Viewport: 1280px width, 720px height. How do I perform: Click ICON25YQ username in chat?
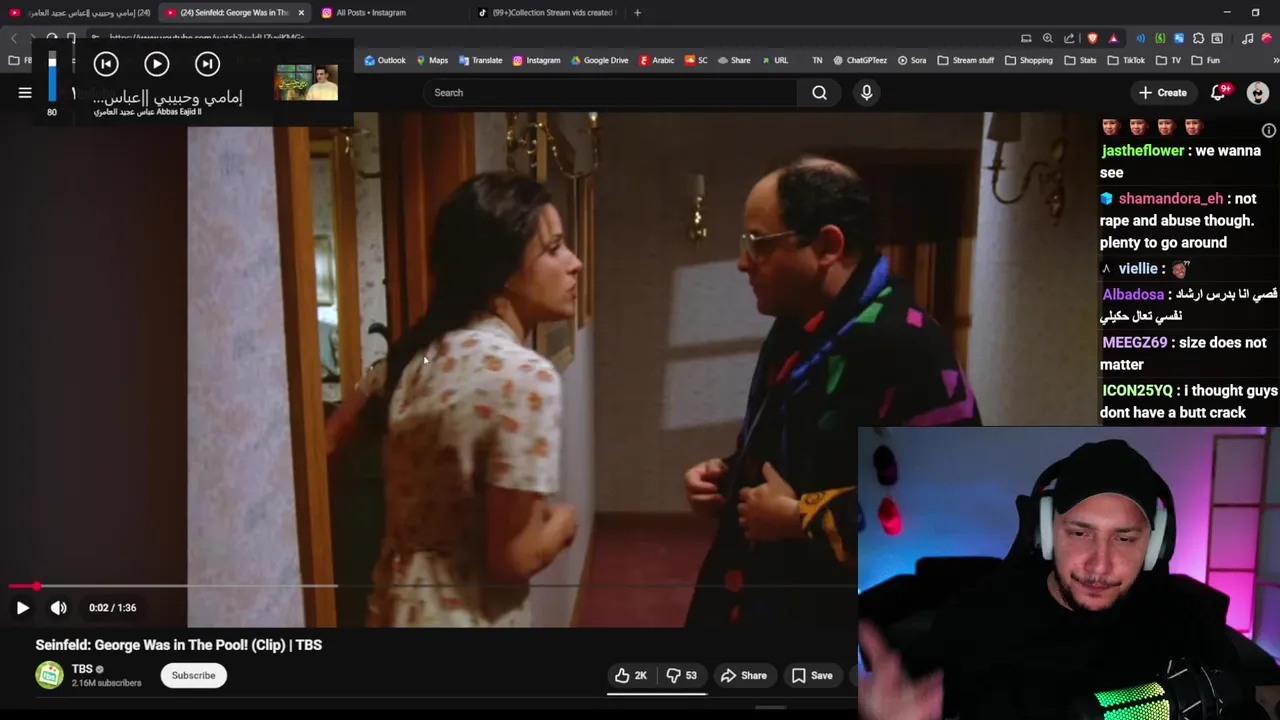[x=1136, y=391]
